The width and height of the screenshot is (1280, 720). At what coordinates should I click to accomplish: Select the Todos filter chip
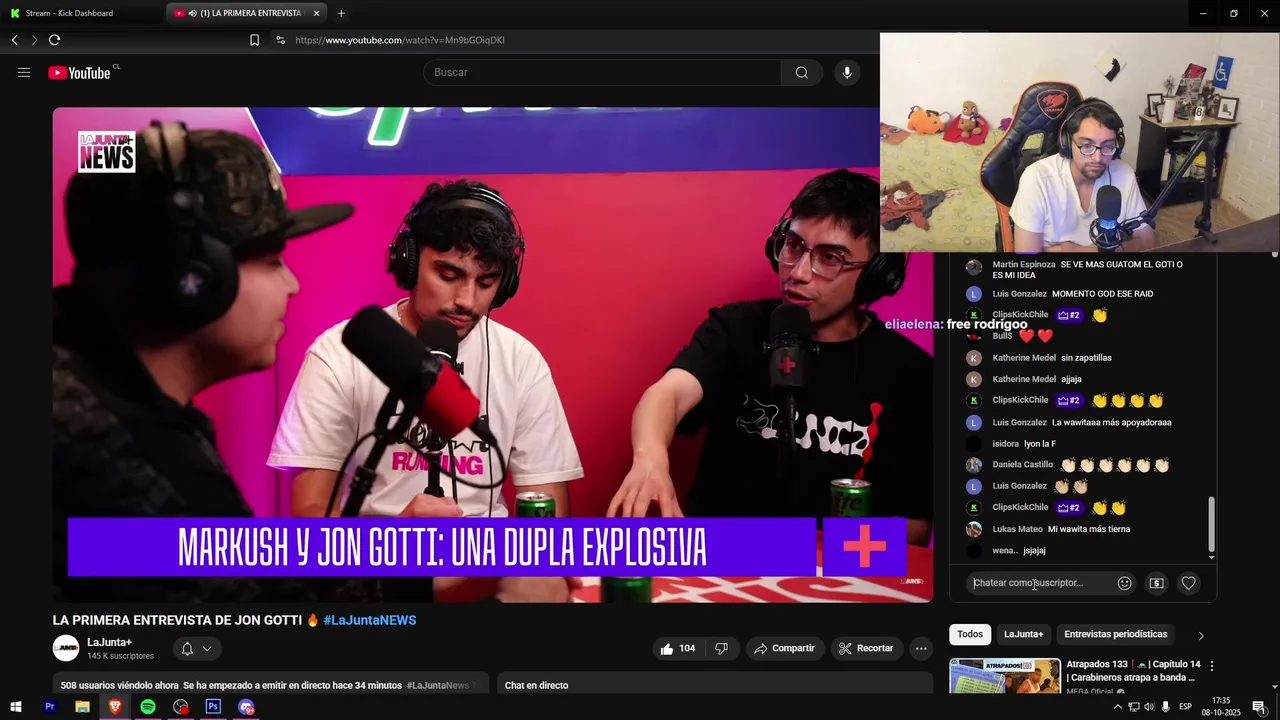970,634
